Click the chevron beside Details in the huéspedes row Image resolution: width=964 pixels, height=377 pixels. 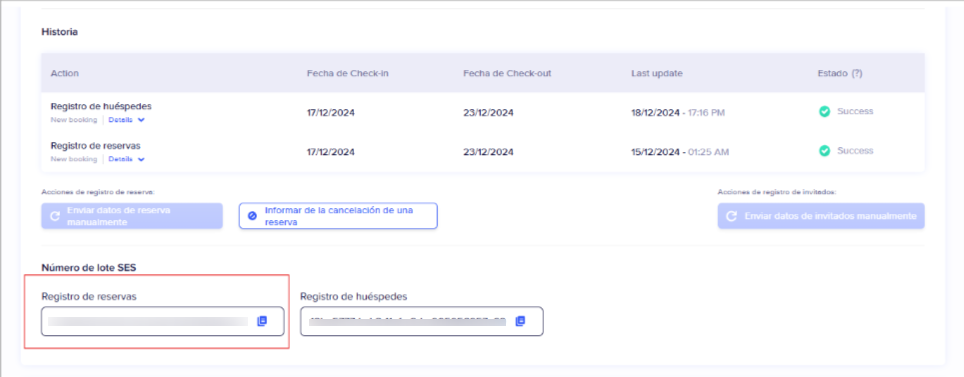pyautogui.click(x=141, y=120)
